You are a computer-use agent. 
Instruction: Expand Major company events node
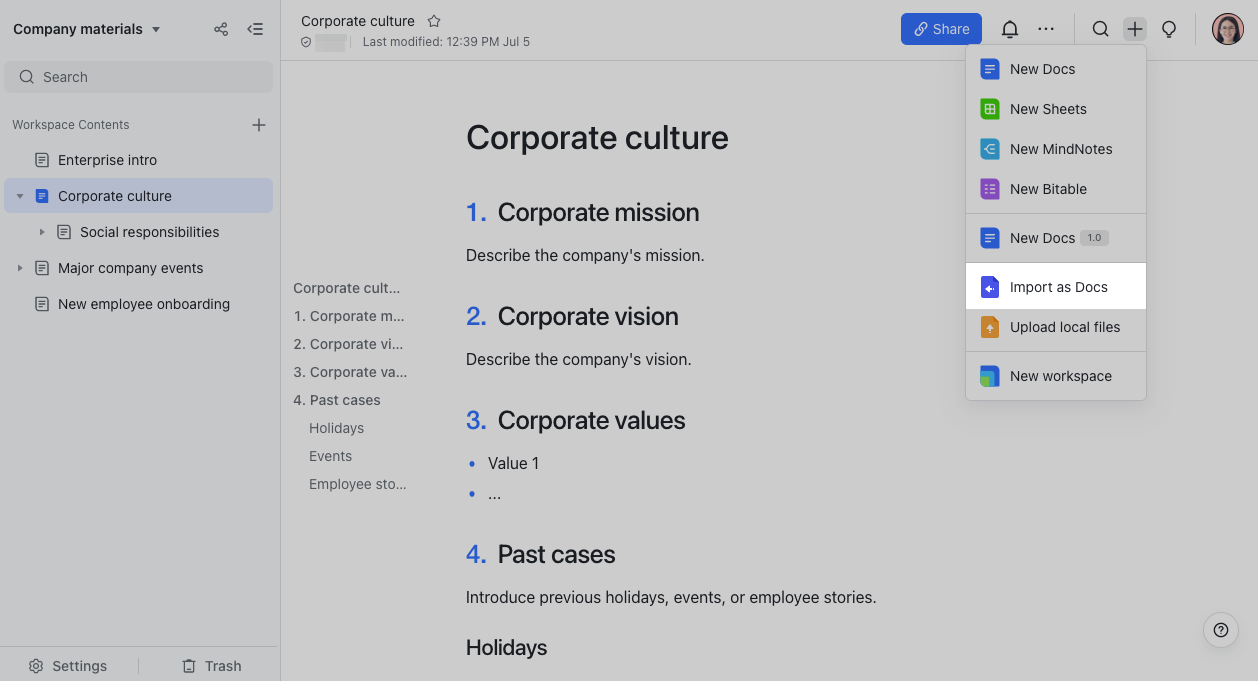[x=20, y=268]
